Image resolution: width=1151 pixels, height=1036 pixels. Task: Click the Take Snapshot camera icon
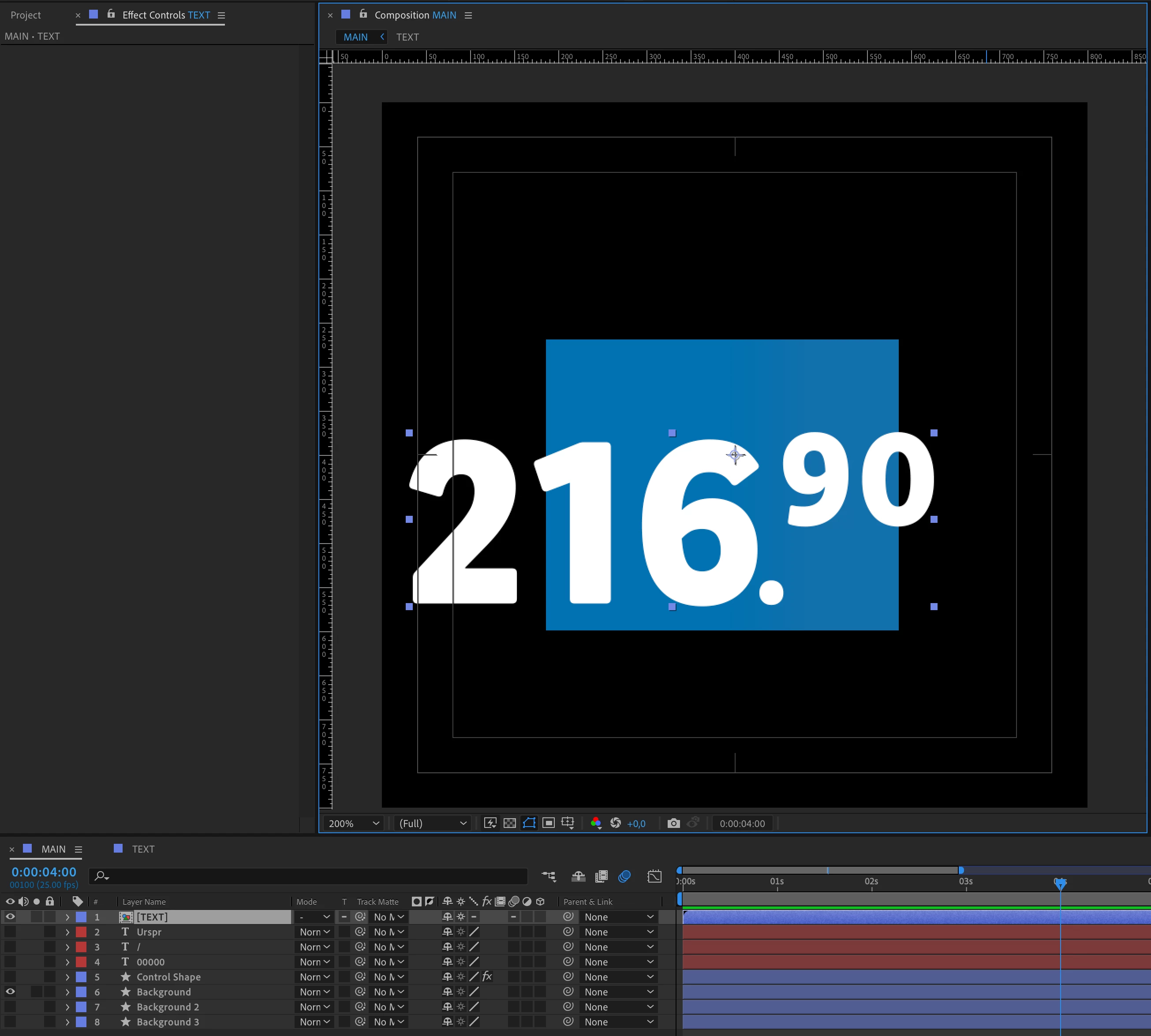click(x=673, y=823)
